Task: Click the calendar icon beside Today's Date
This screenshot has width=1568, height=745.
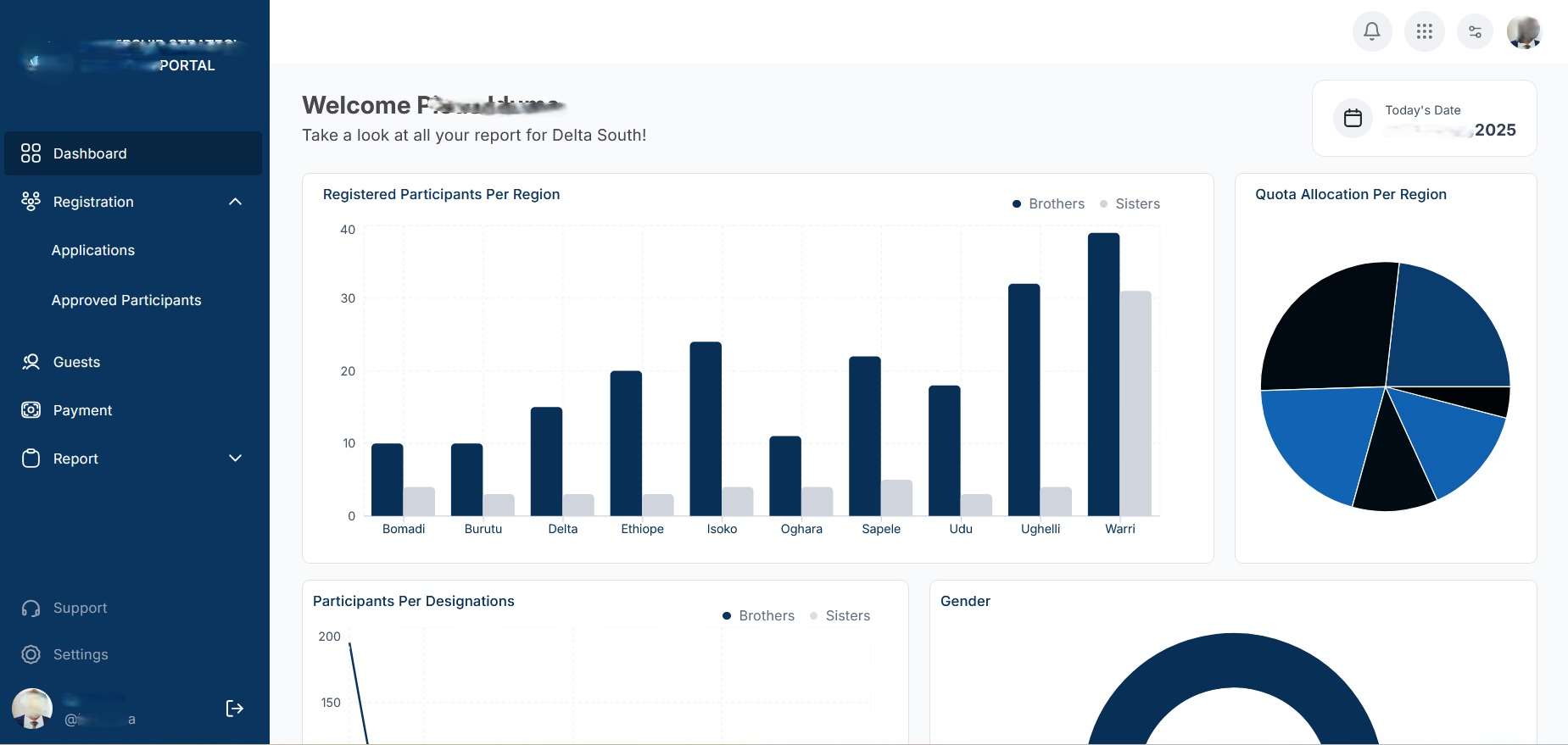Action: point(1353,118)
